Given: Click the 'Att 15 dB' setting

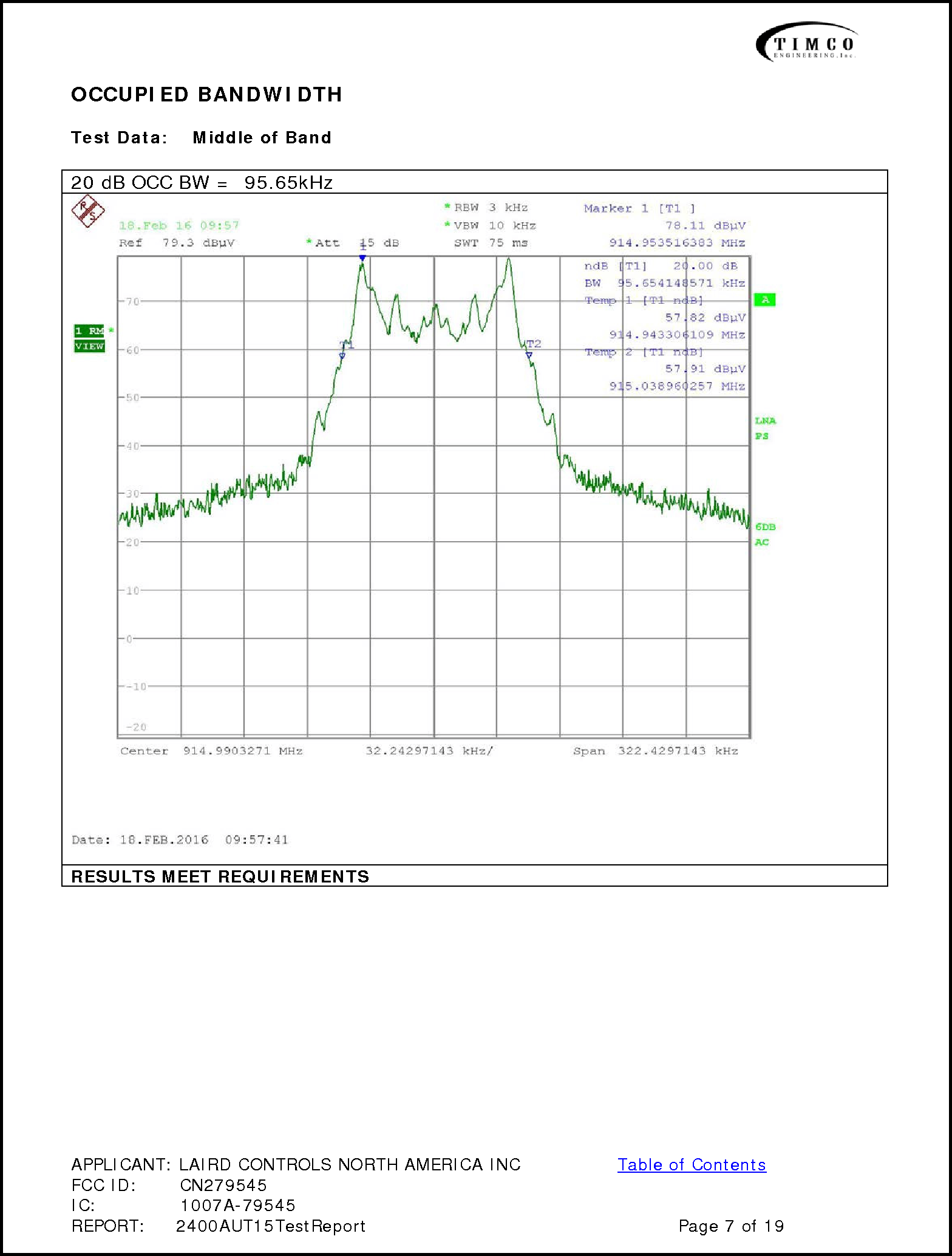Looking at the screenshot, I should click(x=352, y=243).
